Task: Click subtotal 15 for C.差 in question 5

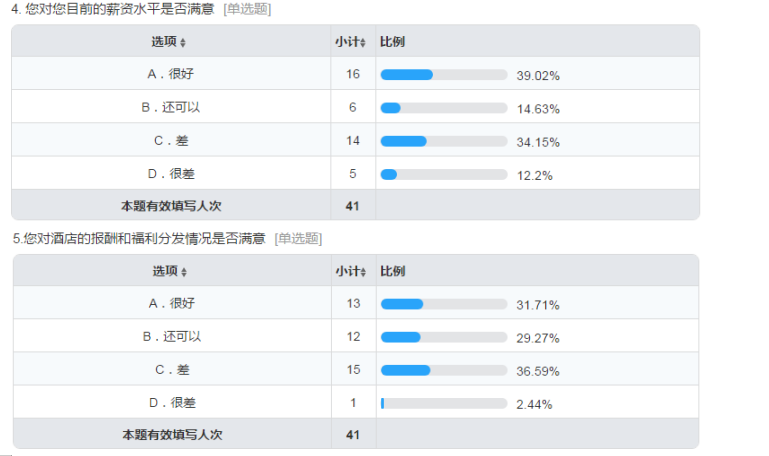Action: 354,370
